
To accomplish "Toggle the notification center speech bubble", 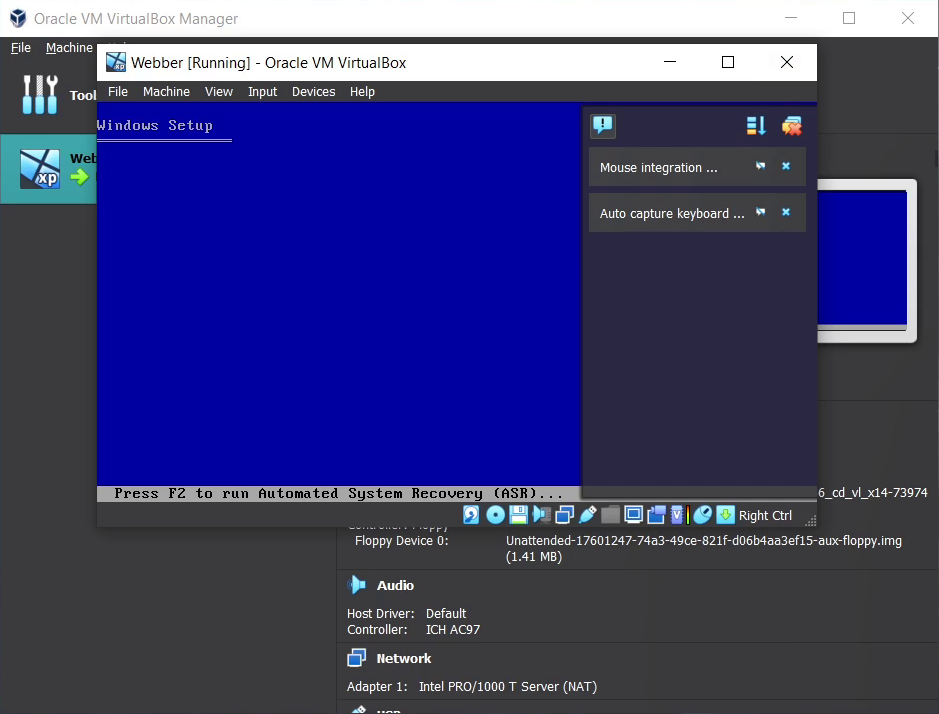I will pyautogui.click(x=603, y=125).
